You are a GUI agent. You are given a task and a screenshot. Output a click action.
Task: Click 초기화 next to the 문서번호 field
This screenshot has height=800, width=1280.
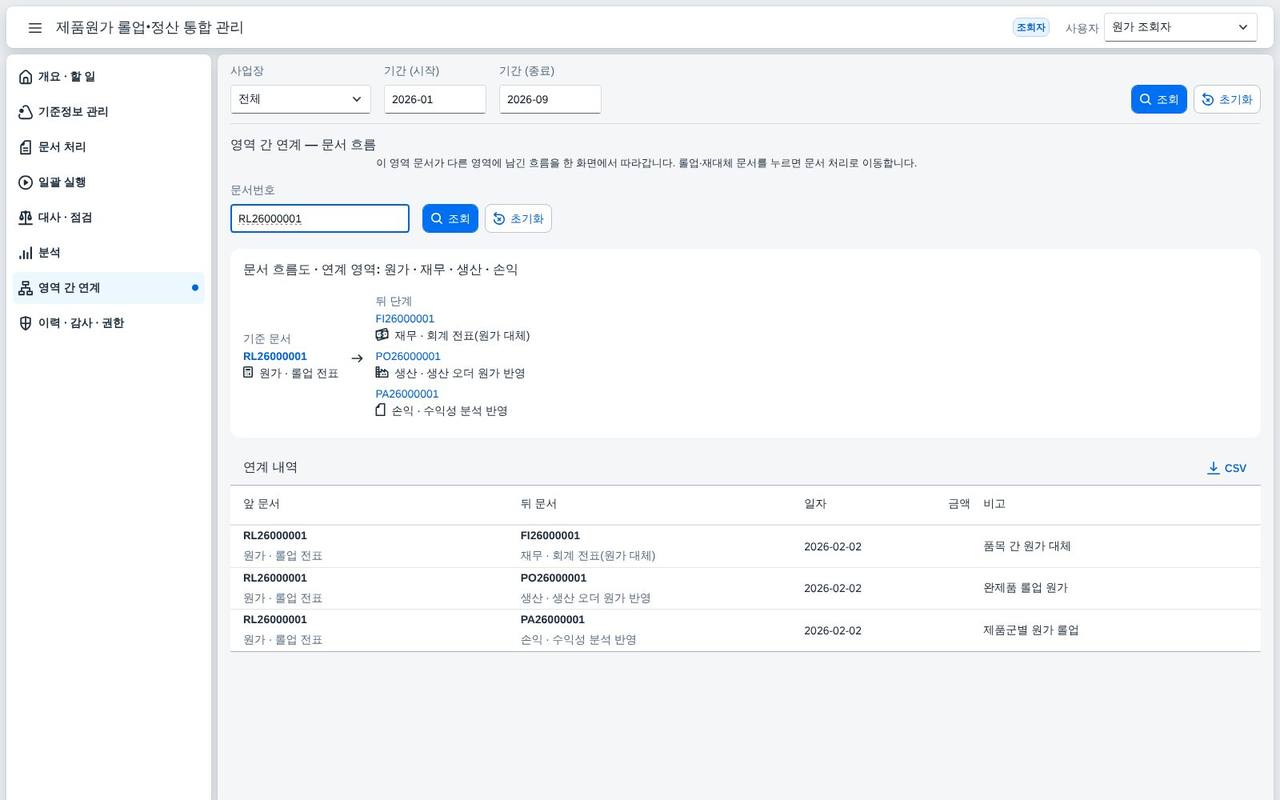tap(518, 218)
